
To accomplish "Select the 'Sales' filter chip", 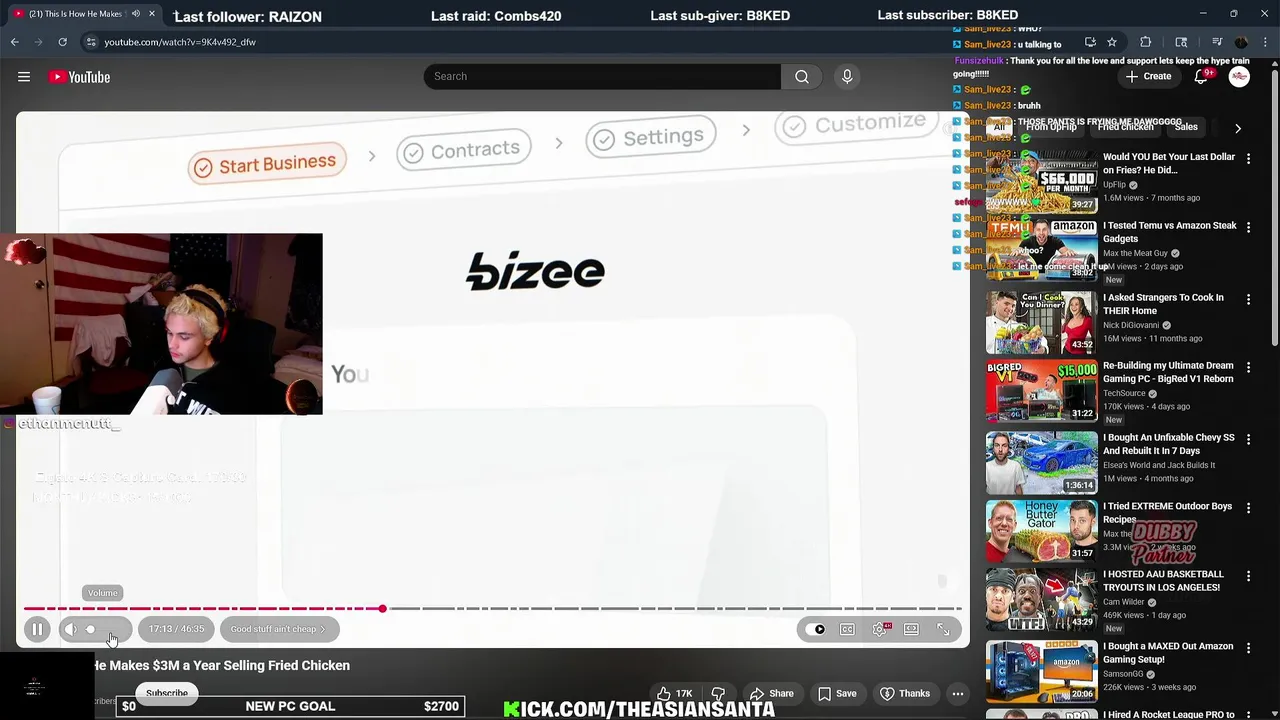I will [x=1186, y=127].
